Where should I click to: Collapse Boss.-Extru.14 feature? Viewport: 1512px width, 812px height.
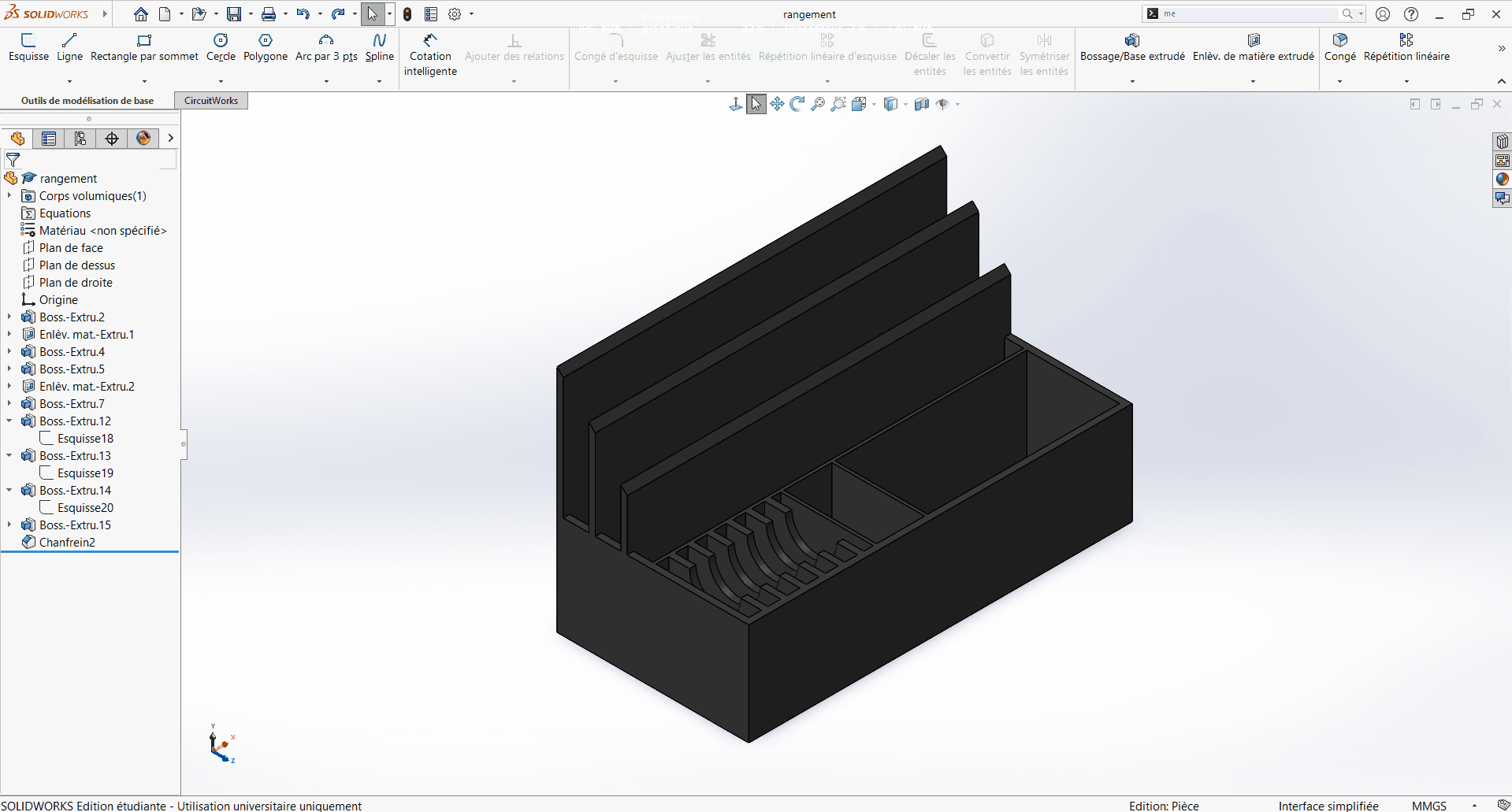(9, 490)
